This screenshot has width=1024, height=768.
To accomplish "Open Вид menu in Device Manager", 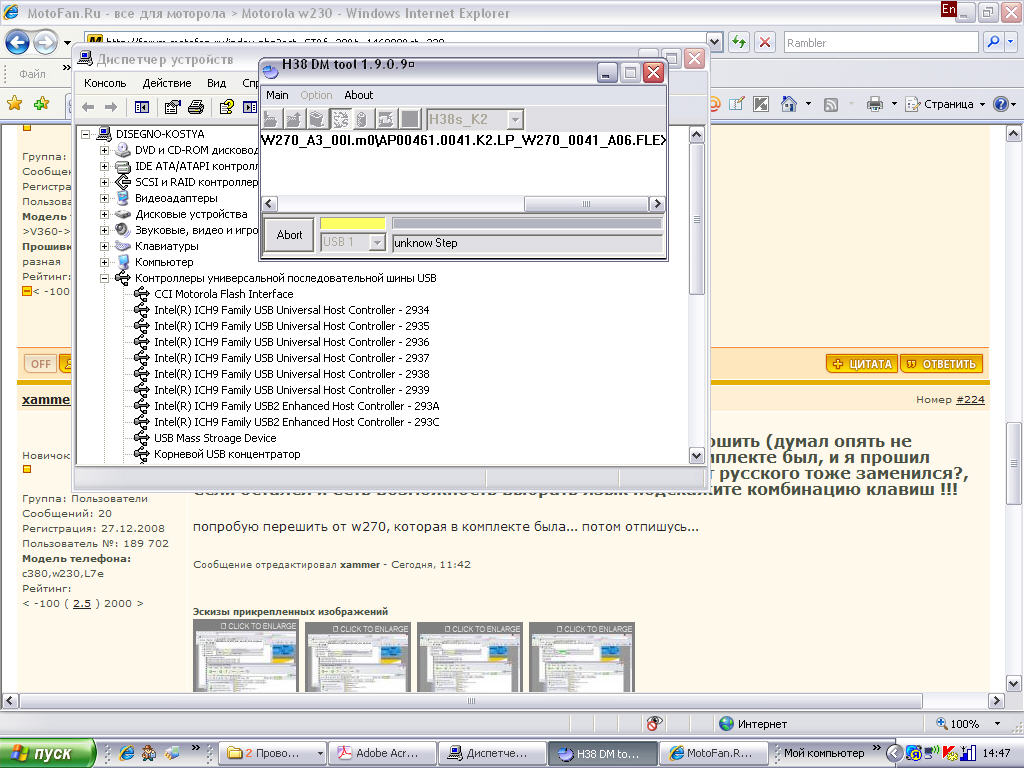I will (216, 84).
